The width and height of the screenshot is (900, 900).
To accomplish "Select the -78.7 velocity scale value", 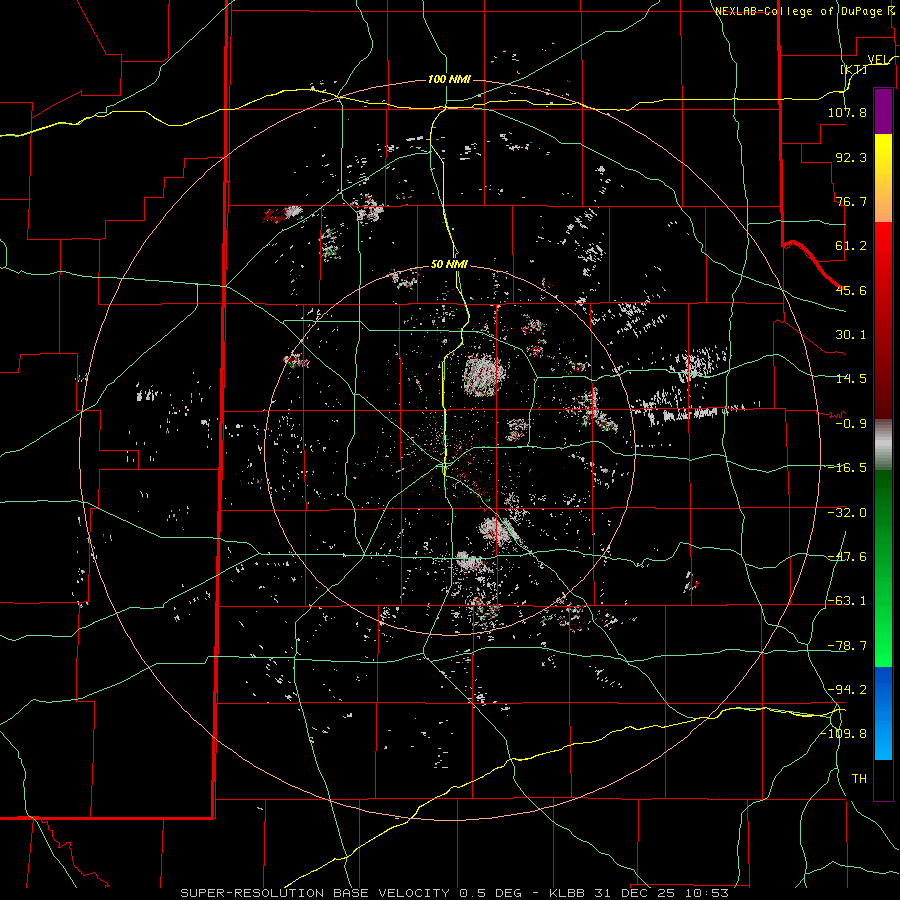I will (x=847, y=646).
